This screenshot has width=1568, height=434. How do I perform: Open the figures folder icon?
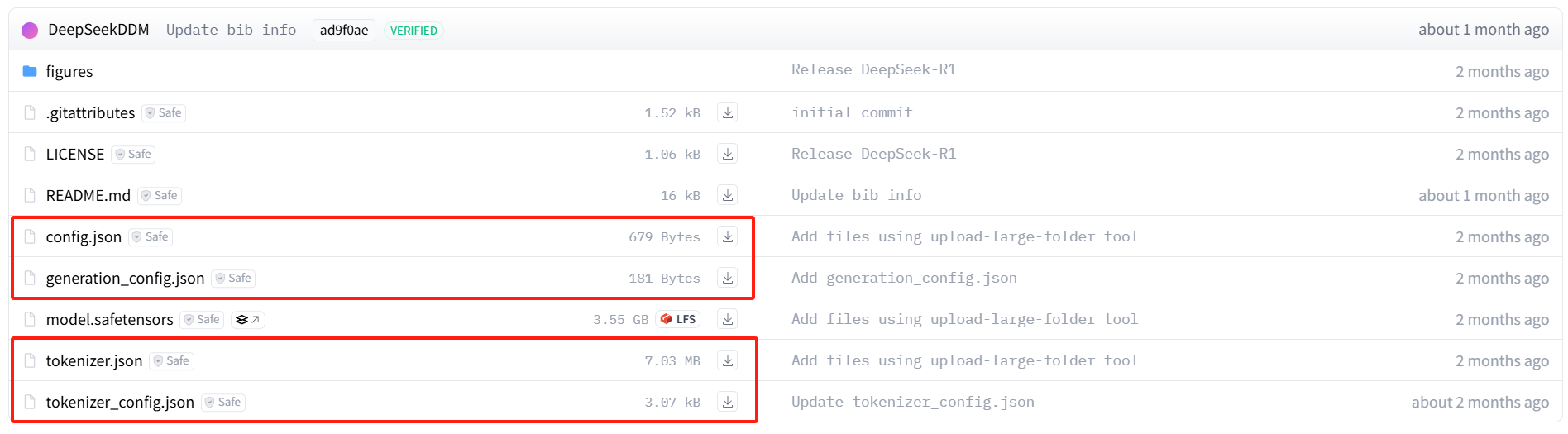click(x=30, y=71)
